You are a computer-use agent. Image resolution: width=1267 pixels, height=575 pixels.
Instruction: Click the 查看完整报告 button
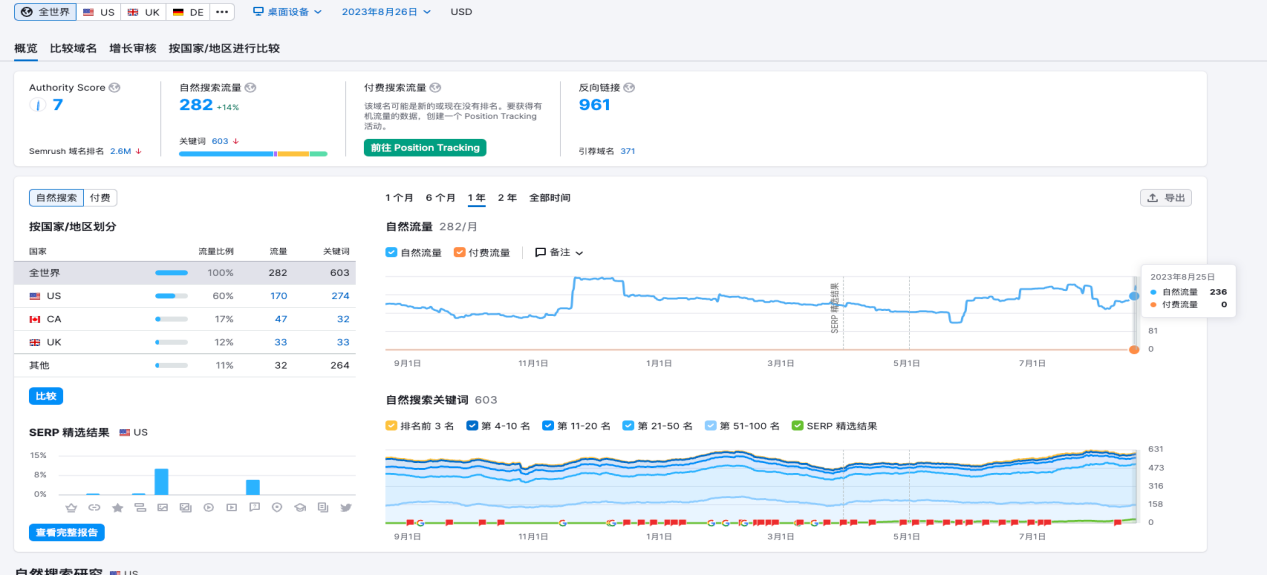click(67, 532)
